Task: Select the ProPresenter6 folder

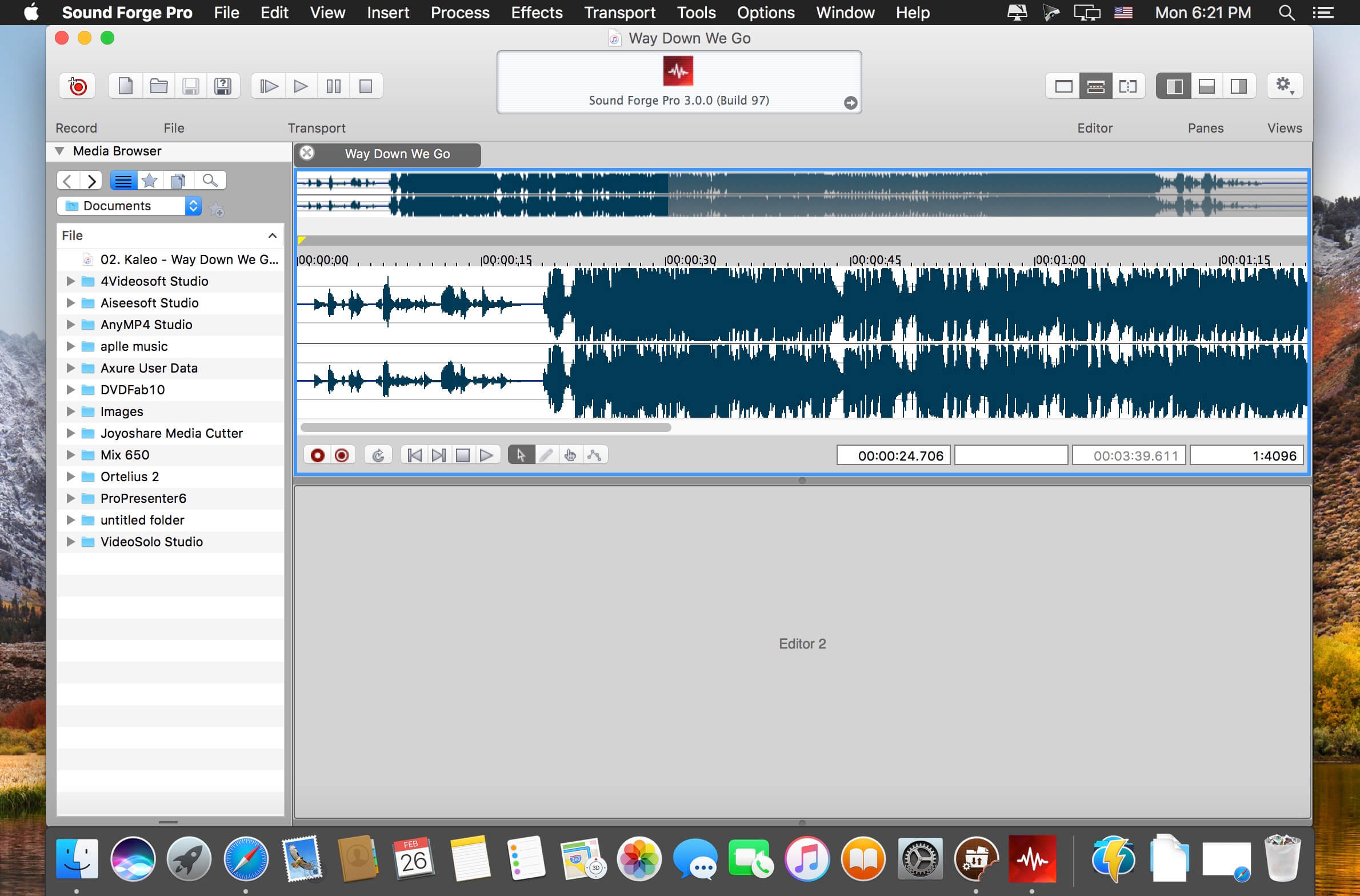Action: [170, 498]
